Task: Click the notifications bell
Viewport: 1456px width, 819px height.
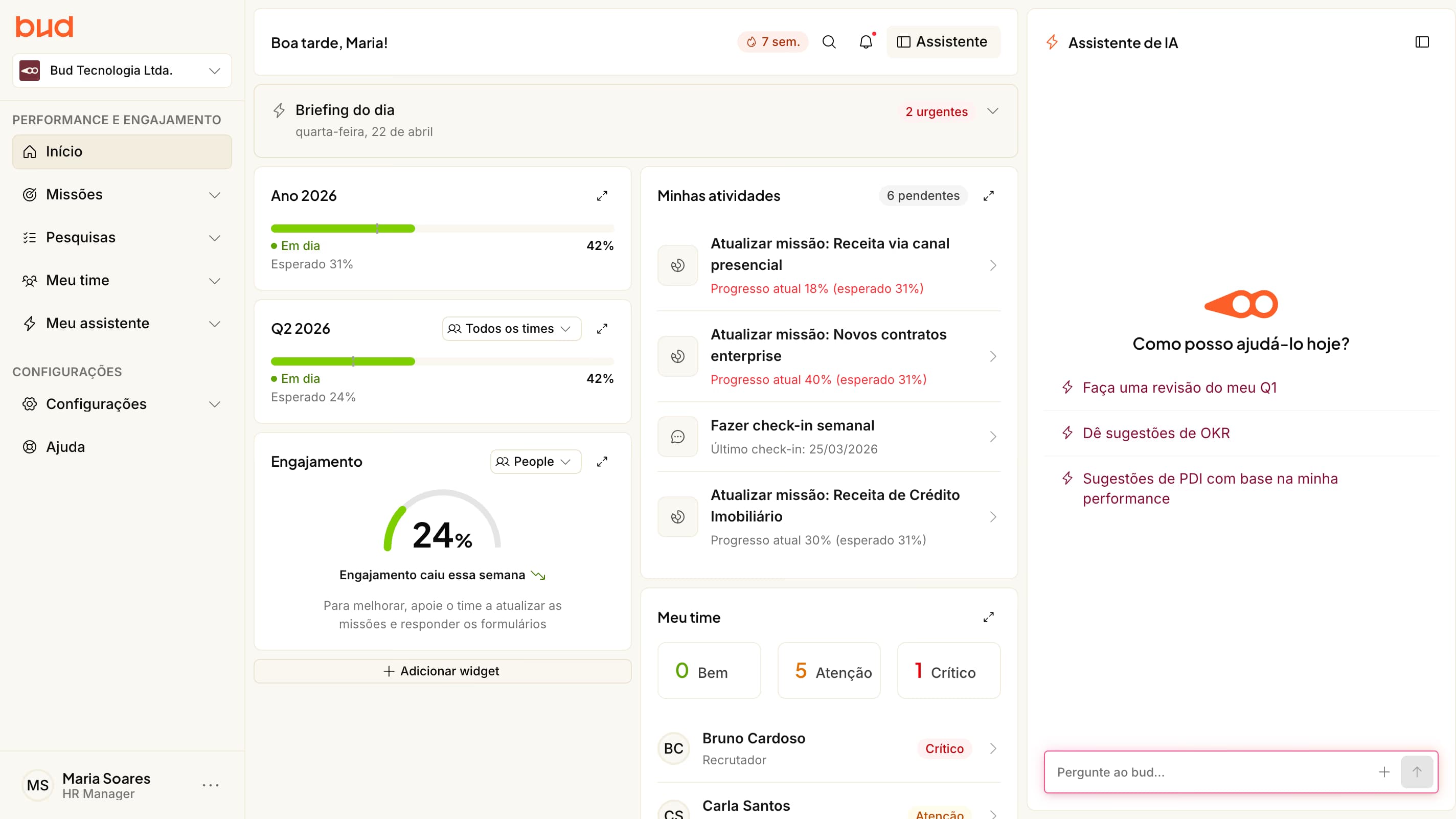Action: (866, 41)
